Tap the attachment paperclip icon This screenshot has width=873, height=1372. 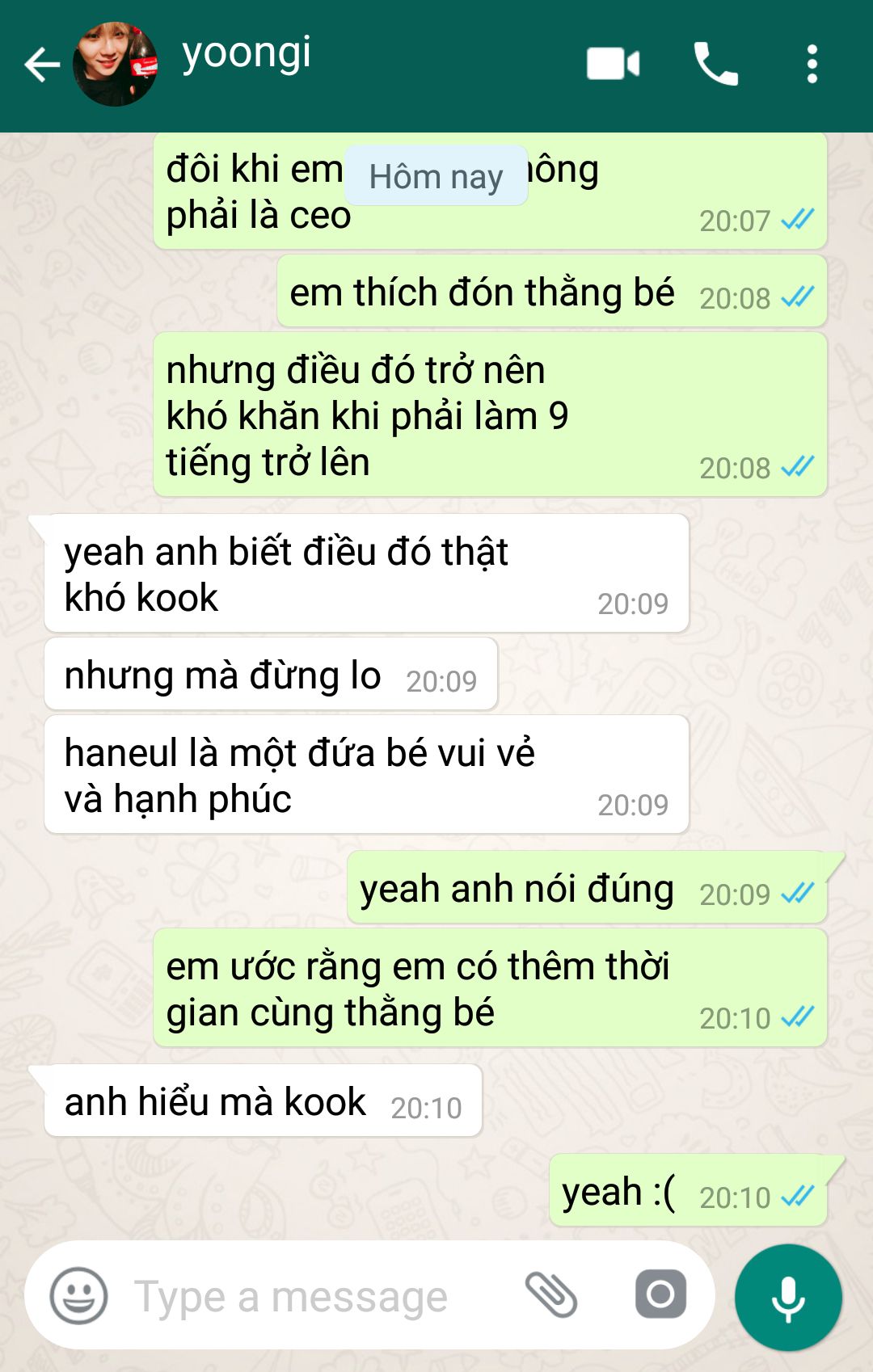click(x=551, y=1294)
